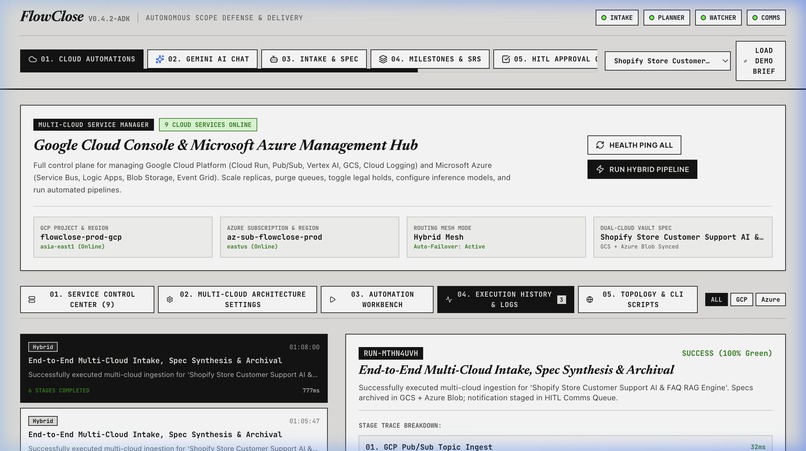Click the PLANNER agent status pill
The image size is (806, 451).
point(667,17)
